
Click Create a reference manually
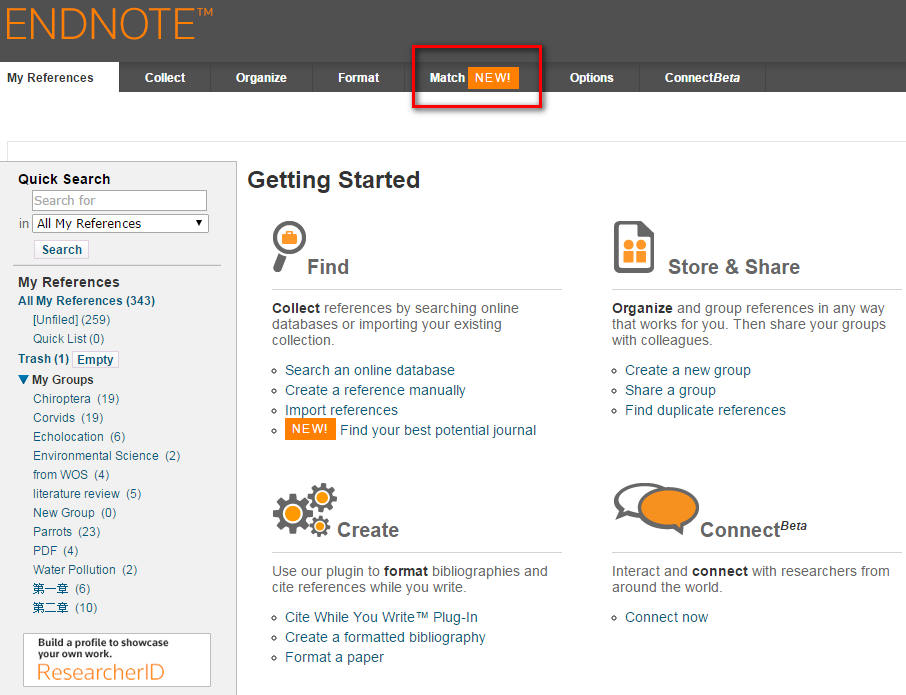(375, 391)
